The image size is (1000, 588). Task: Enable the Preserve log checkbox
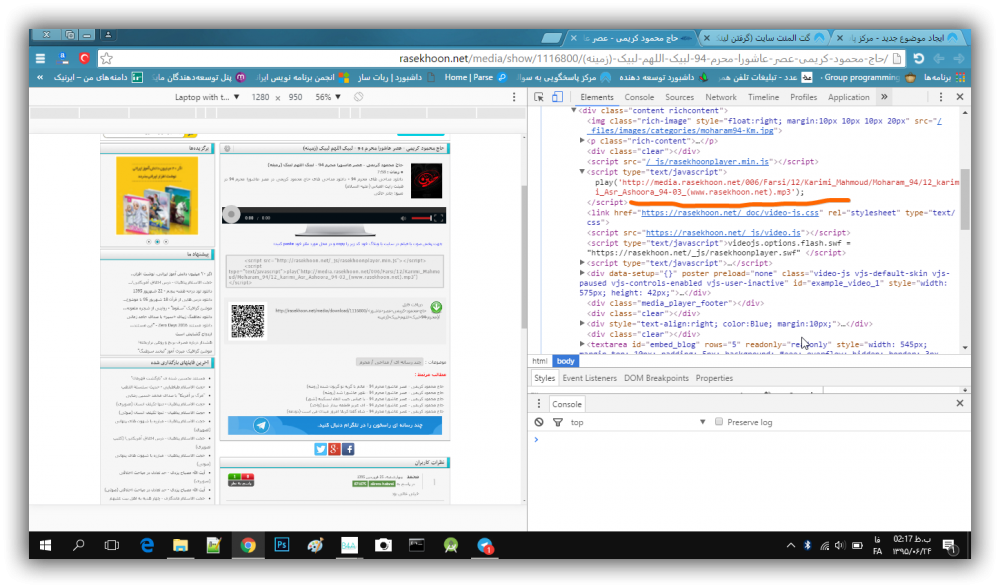coord(719,422)
